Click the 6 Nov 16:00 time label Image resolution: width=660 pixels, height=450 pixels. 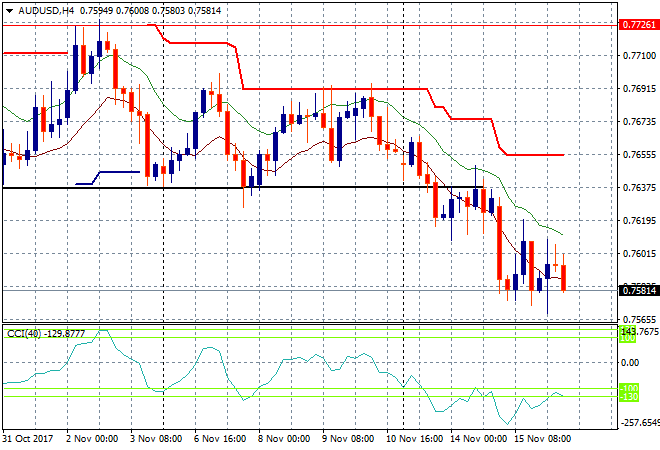point(220,439)
